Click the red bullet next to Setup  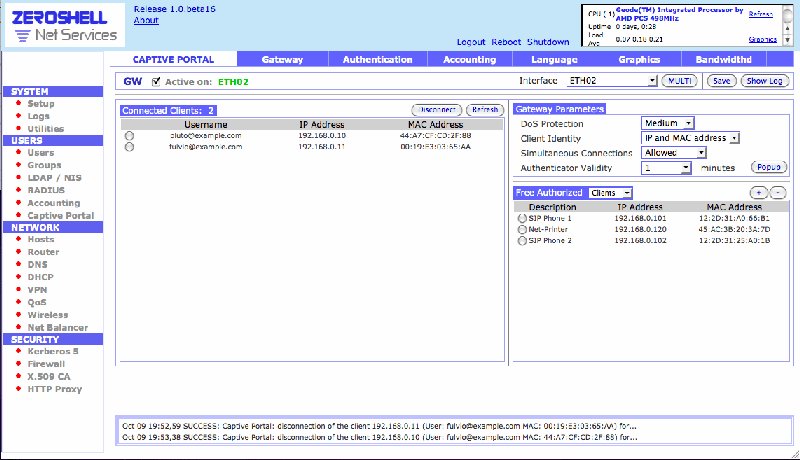[18, 104]
